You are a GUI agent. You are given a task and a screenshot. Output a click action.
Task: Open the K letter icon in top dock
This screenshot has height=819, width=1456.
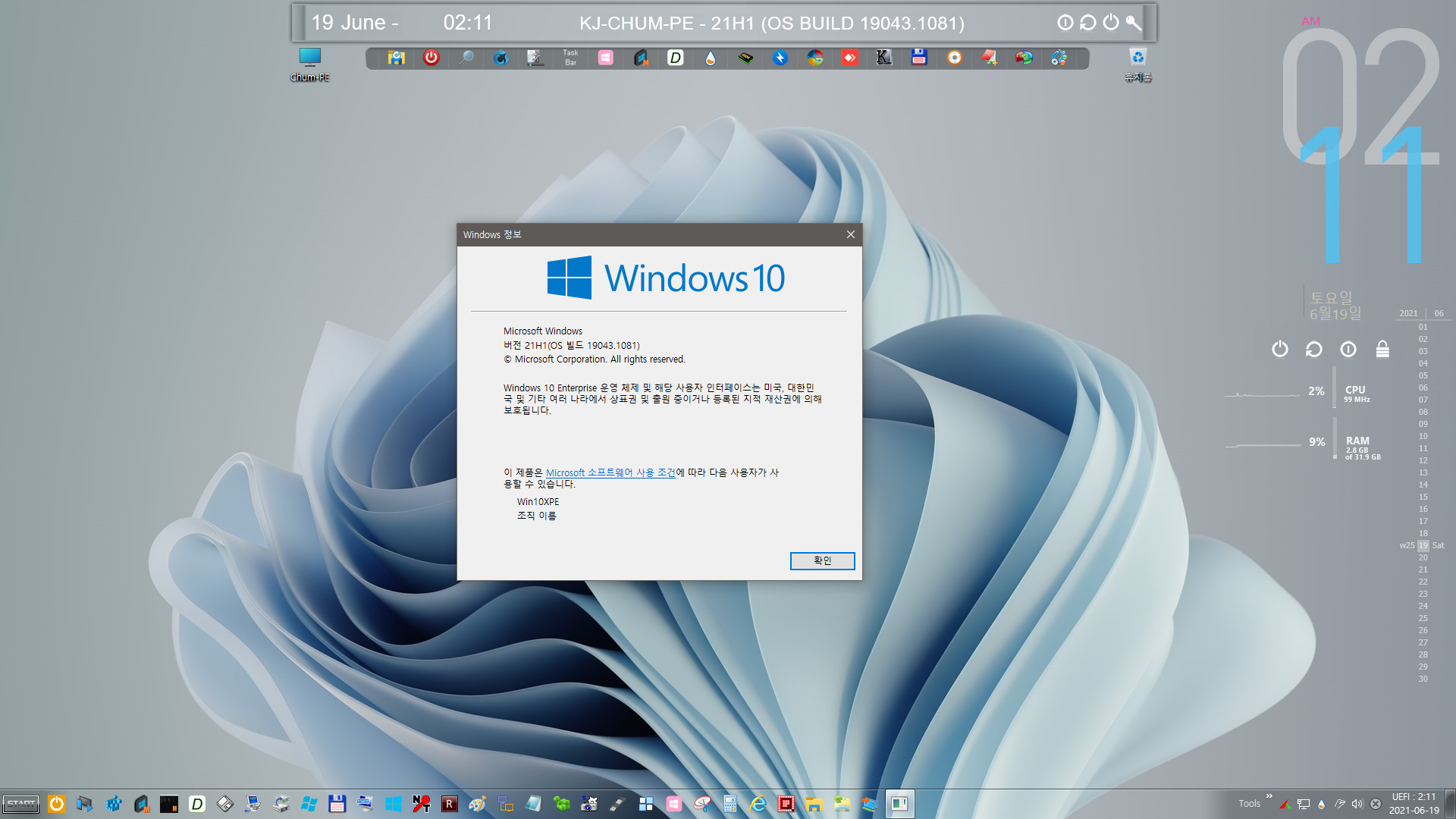point(884,58)
